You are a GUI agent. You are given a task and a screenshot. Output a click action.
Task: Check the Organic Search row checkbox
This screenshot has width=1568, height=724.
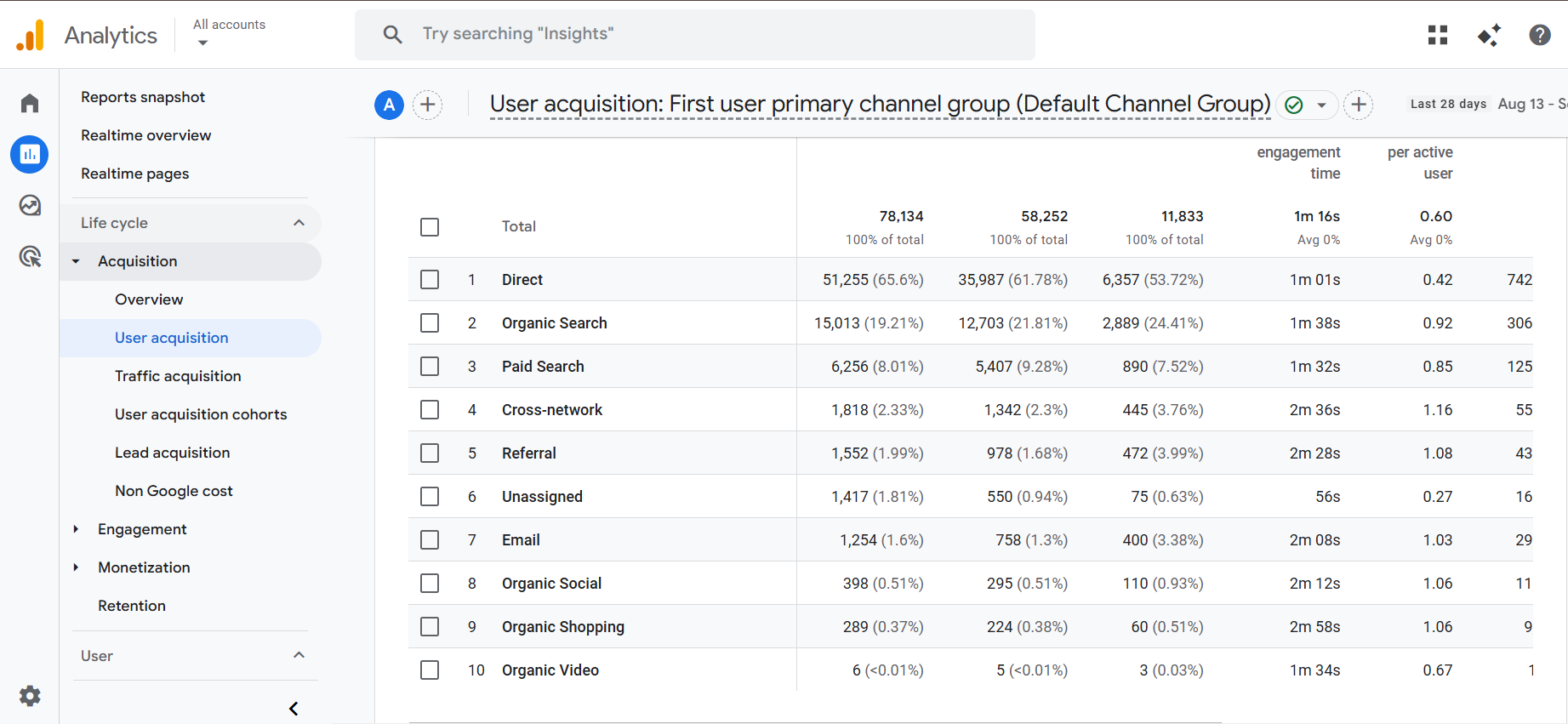[x=430, y=323]
